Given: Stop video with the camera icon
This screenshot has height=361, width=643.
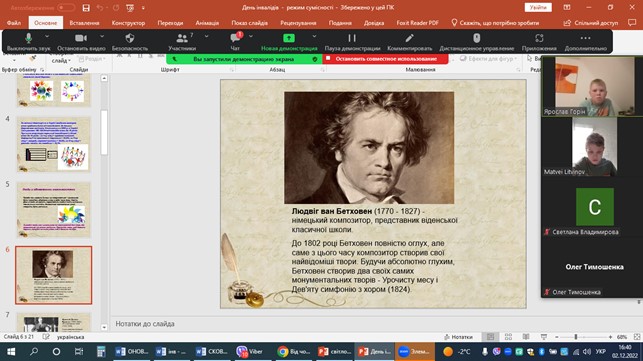Looking at the screenshot, I should click(x=81, y=42).
